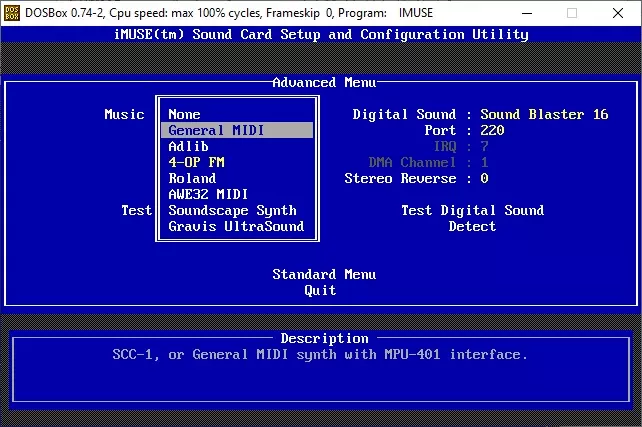The image size is (642, 427).
Task: Select 4-OP FM music driver
Action: tap(196, 162)
